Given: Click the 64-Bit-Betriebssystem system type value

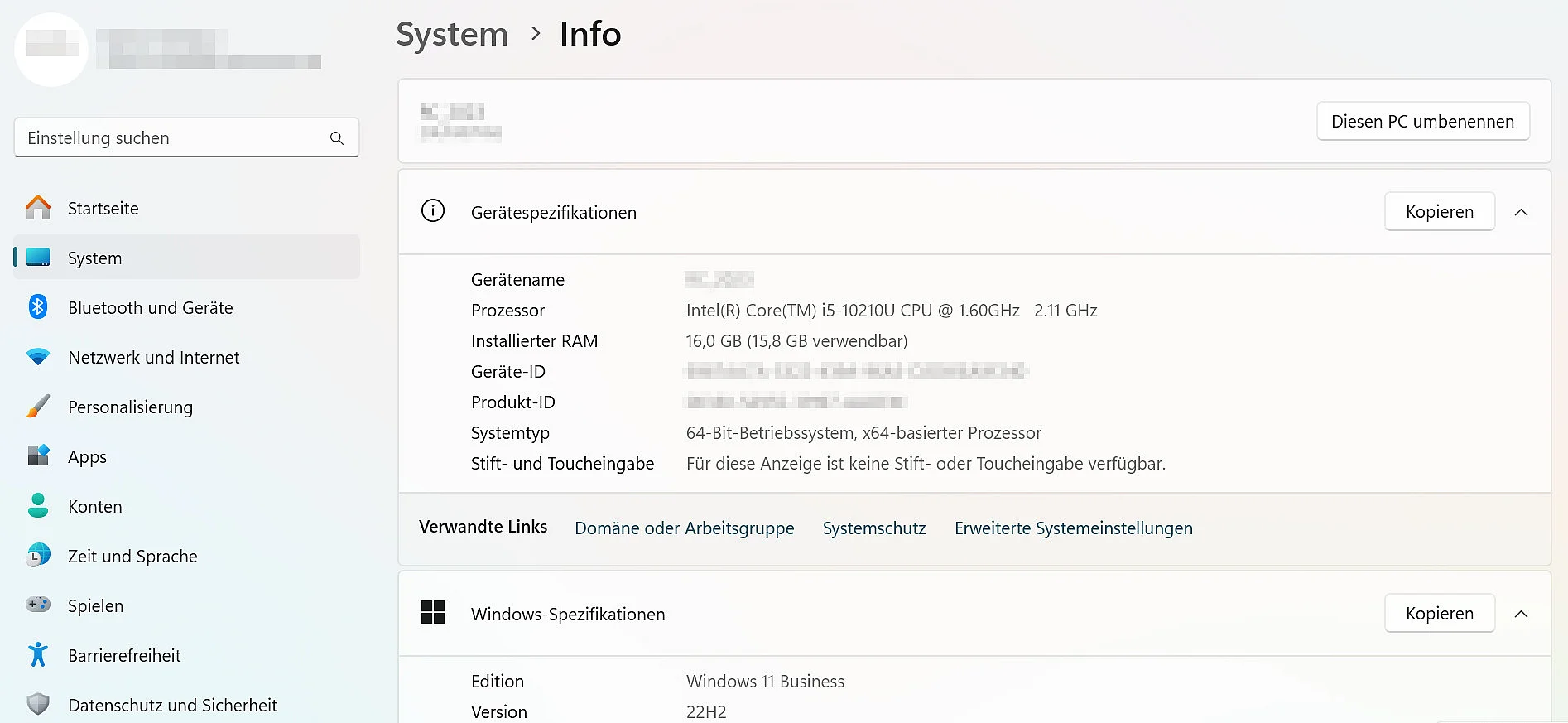Looking at the screenshot, I should click(863, 433).
